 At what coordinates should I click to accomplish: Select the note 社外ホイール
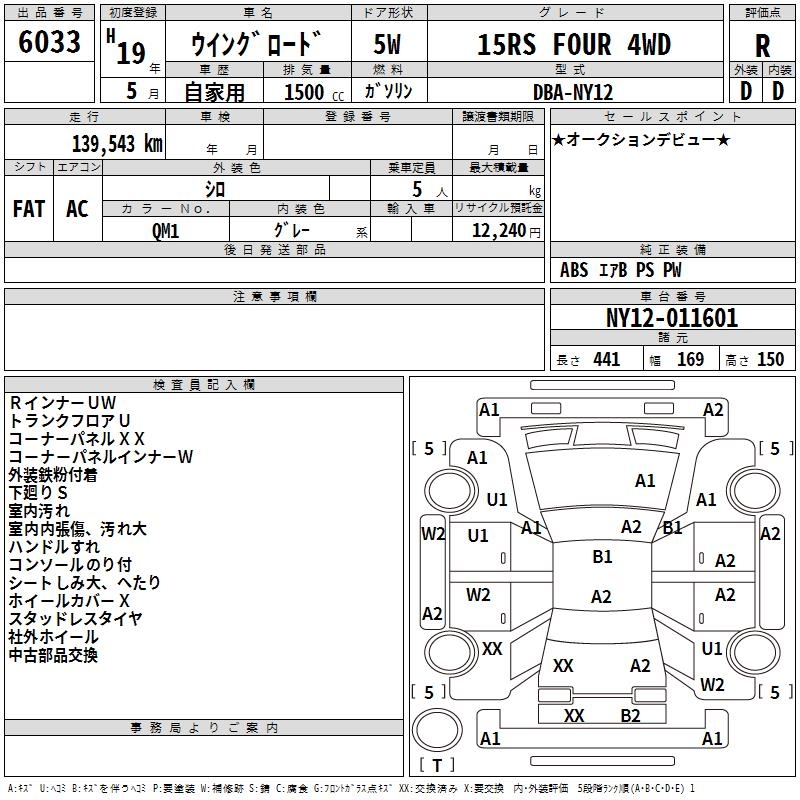click(54, 637)
